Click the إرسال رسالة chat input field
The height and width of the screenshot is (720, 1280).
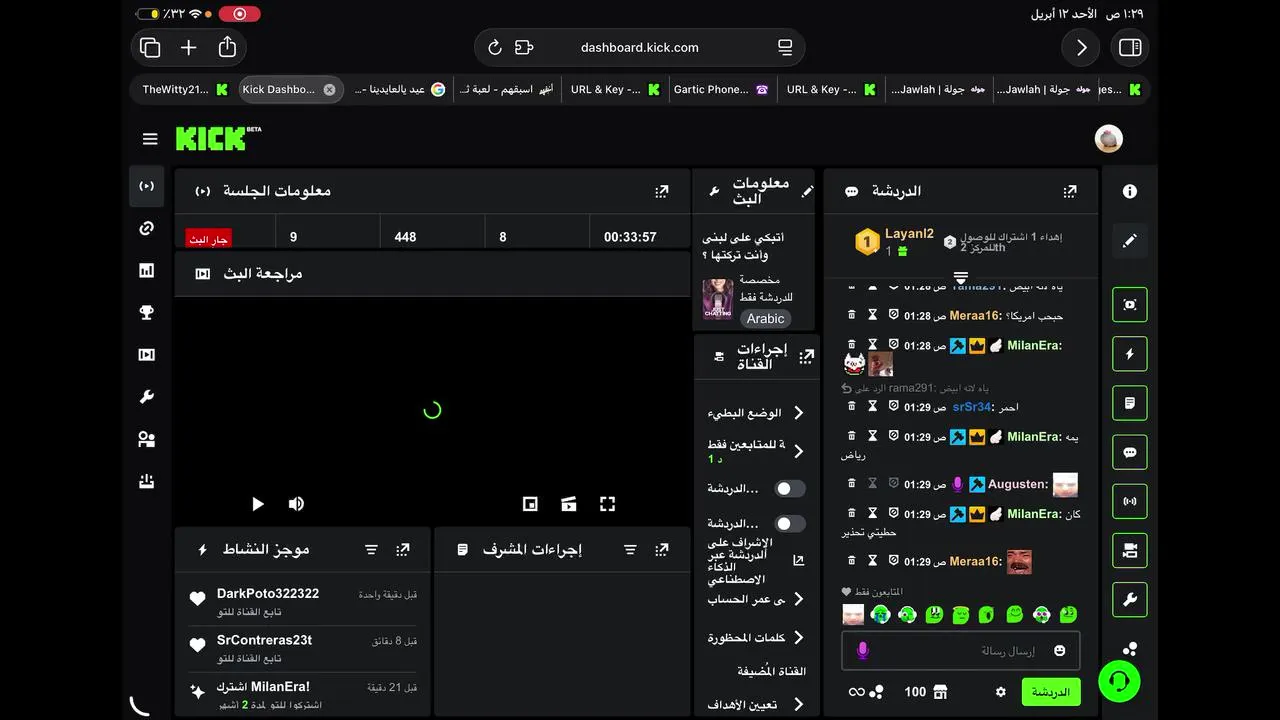[x=960, y=651]
